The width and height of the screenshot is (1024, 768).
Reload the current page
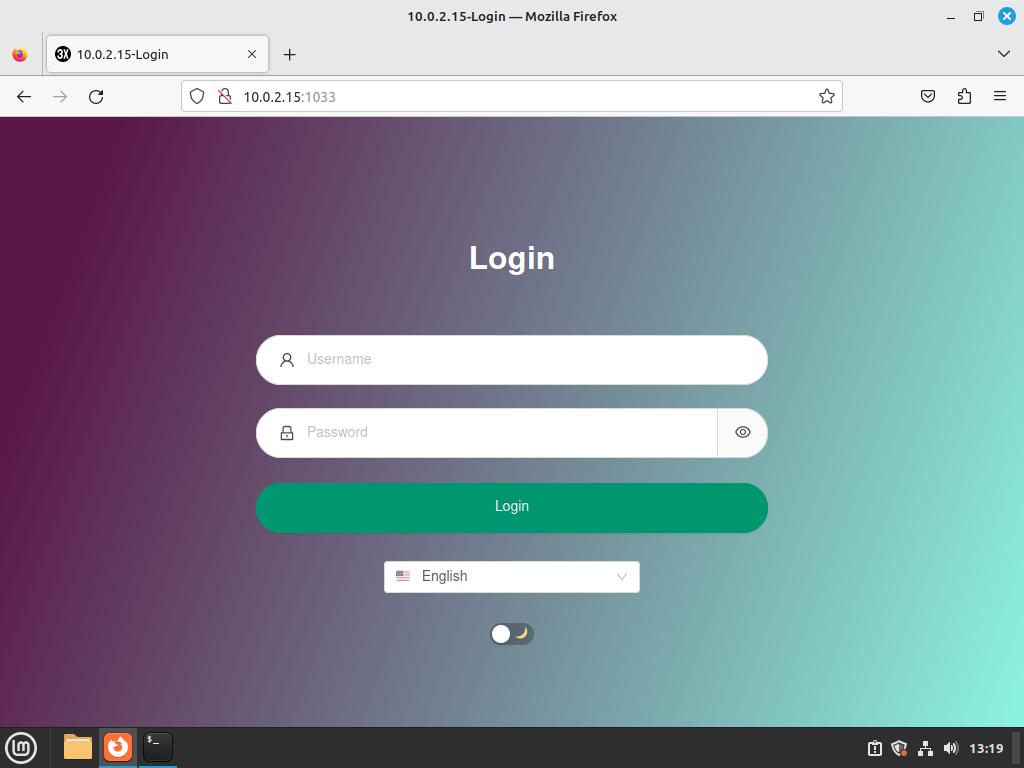point(96,97)
